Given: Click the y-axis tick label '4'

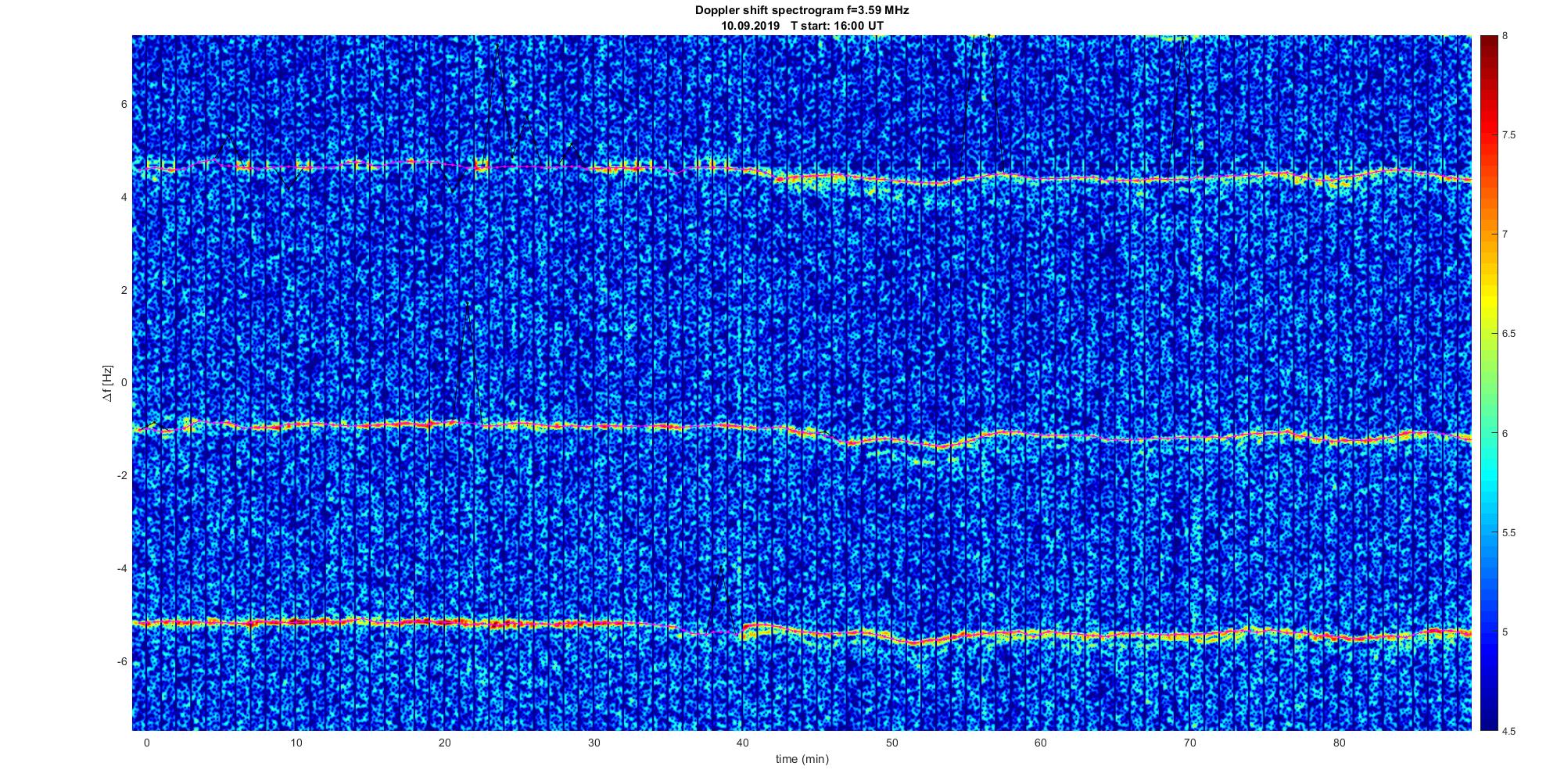Looking at the screenshot, I should (x=124, y=197).
